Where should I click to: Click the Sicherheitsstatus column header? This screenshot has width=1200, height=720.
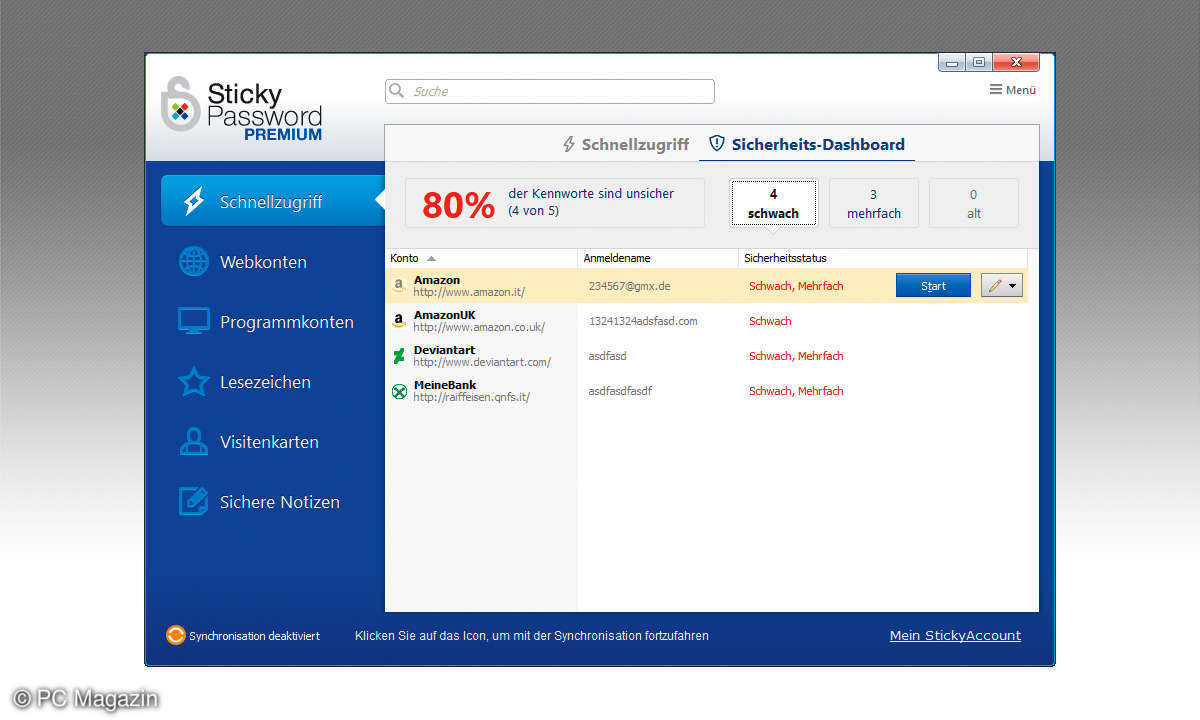pyautogui.click(x=785, y=258)
